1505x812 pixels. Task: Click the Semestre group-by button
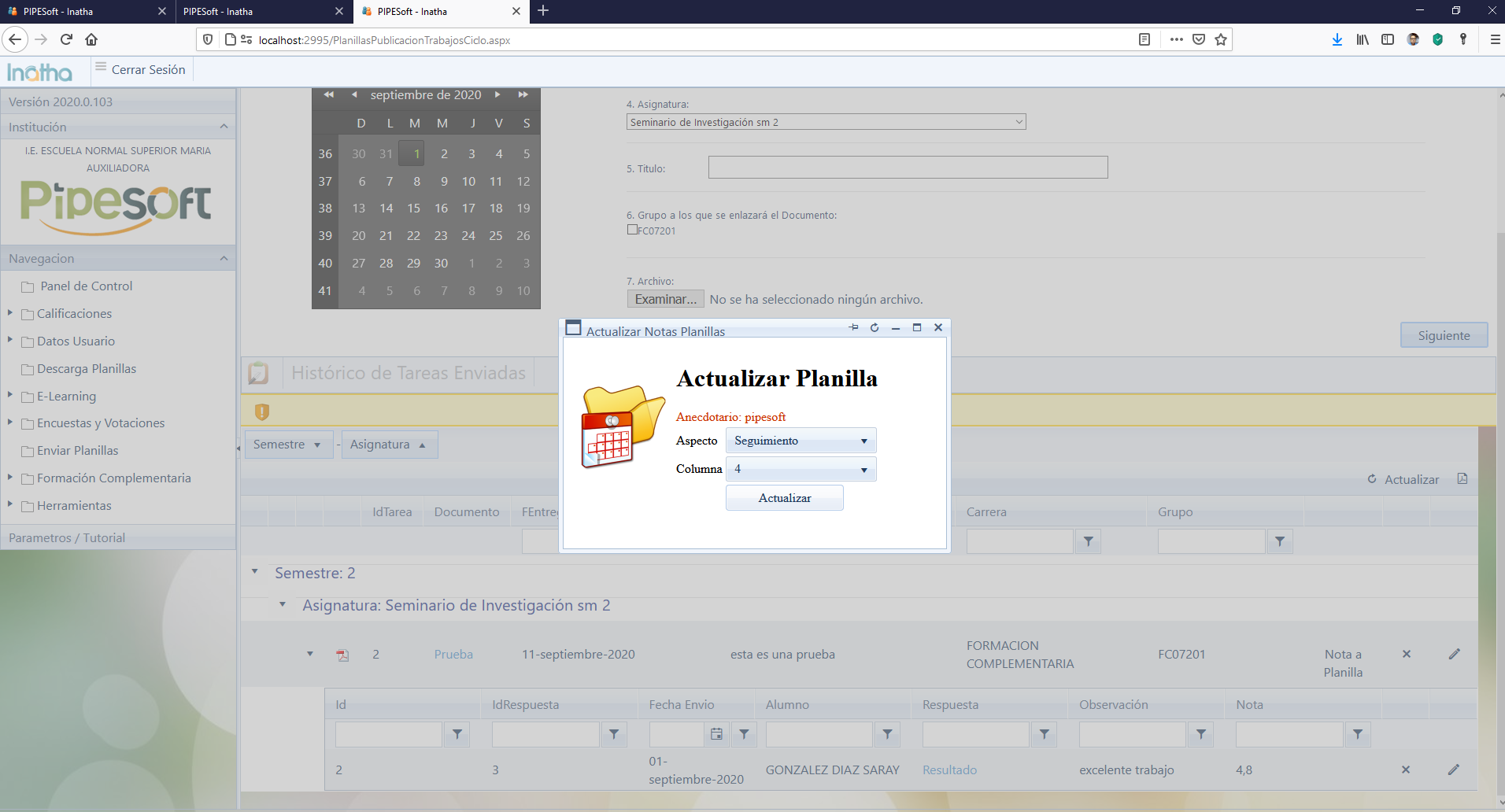coord(288,445)
